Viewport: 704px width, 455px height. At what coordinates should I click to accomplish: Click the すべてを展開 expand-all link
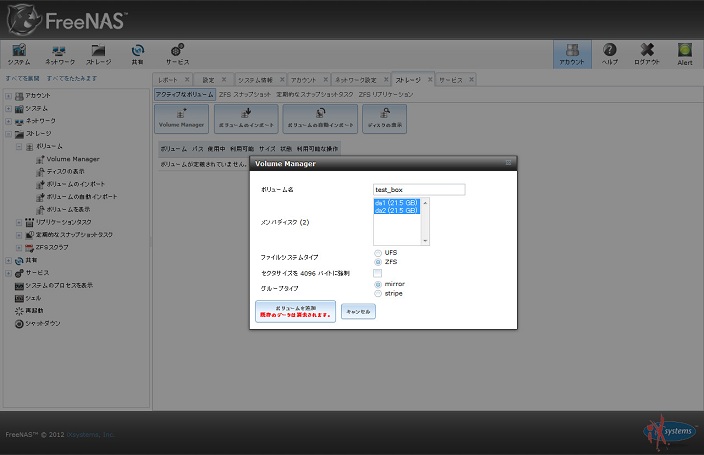(22, 79)
